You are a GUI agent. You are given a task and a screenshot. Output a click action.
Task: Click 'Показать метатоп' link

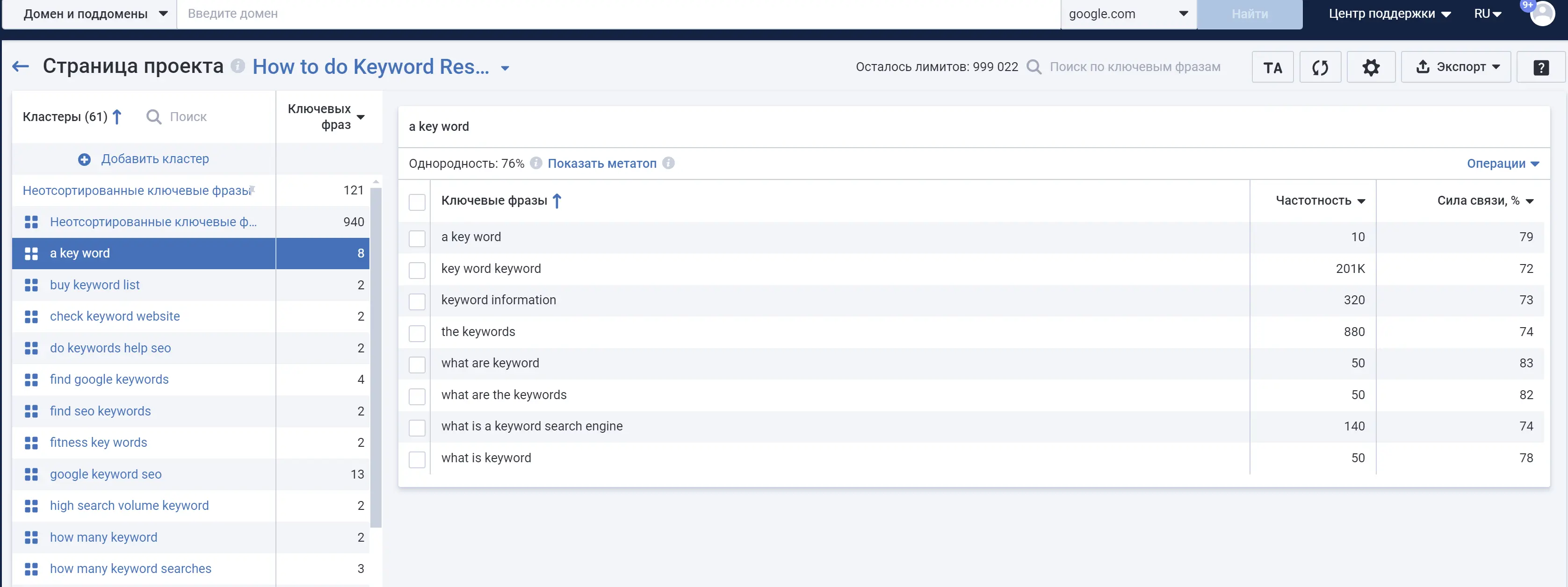[601, 163]
